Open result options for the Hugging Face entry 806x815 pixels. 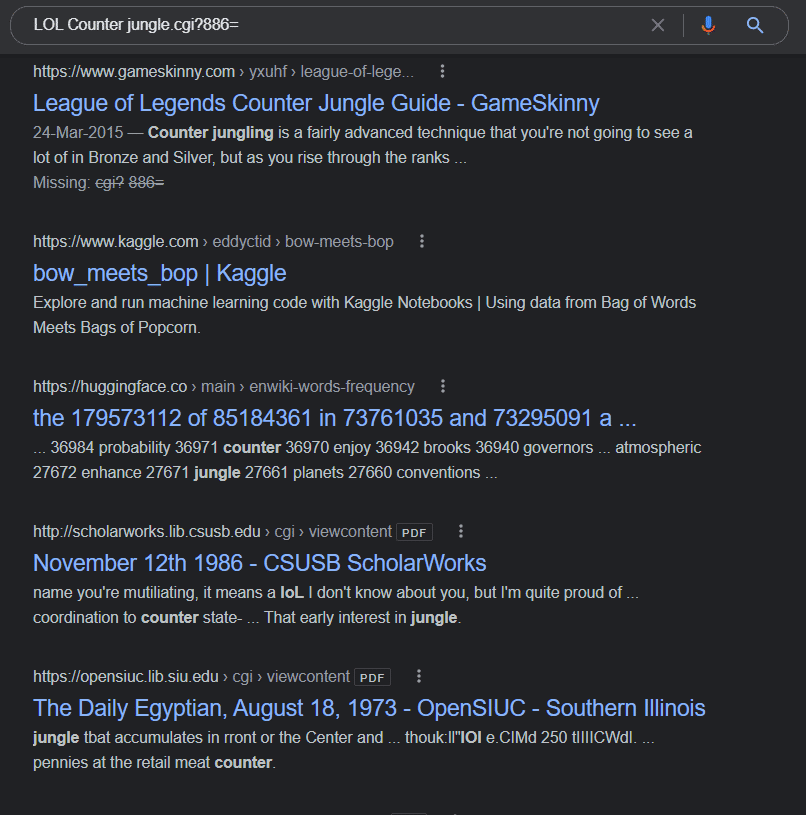click(x=443, y=385)
